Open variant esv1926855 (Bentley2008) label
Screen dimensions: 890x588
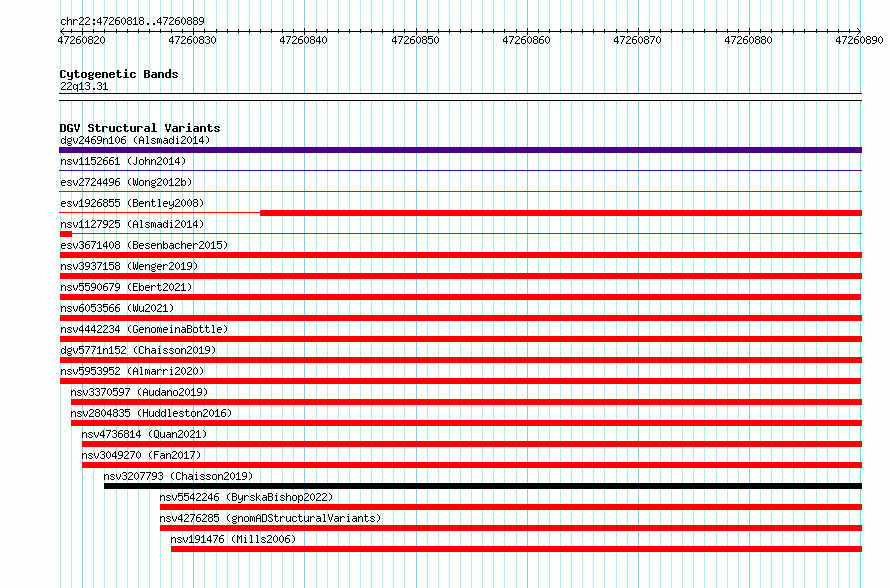pos(132,203)
